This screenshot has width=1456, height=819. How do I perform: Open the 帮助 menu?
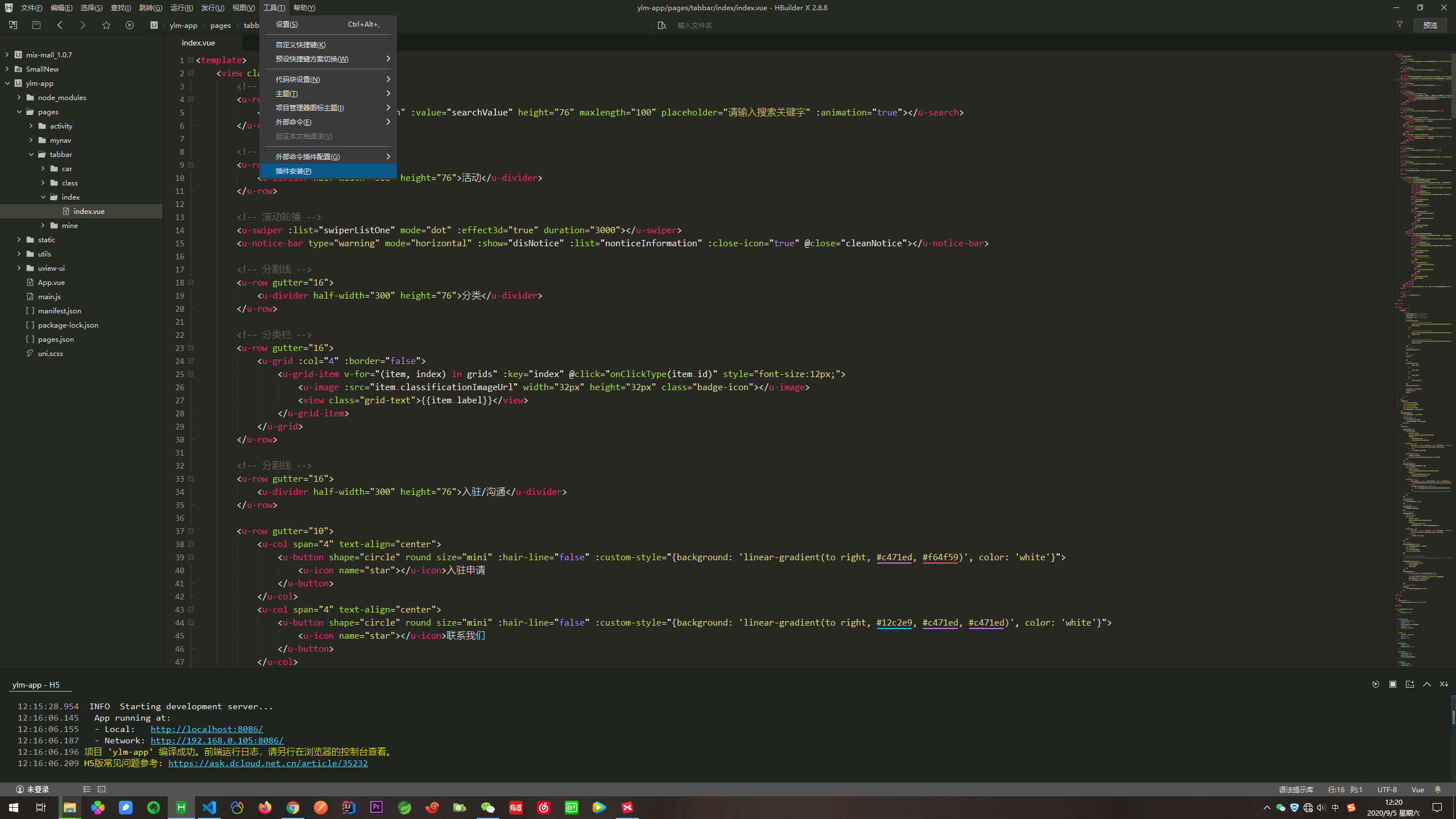tap(304, 8)
